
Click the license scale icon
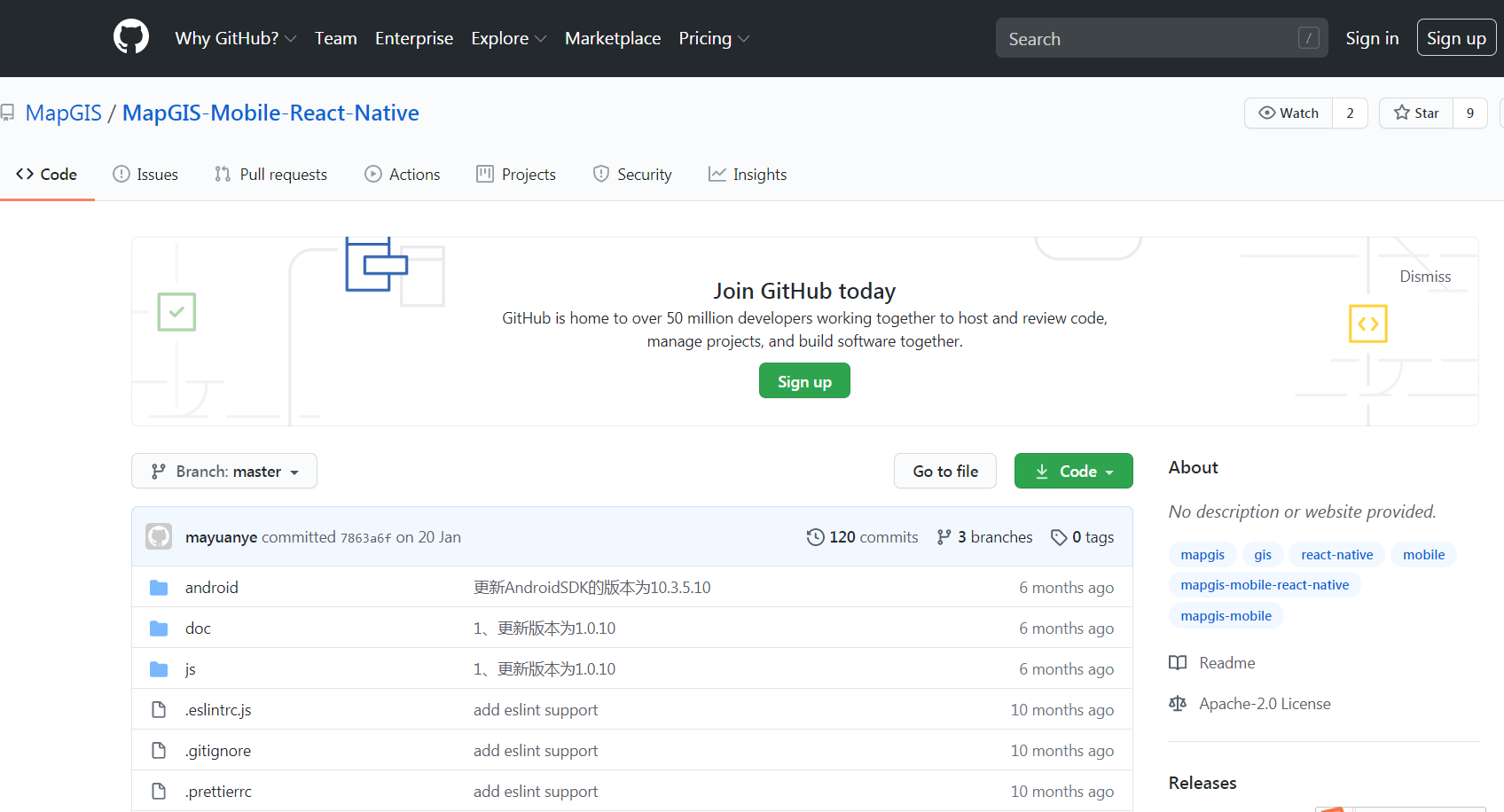pos(1178,704)
